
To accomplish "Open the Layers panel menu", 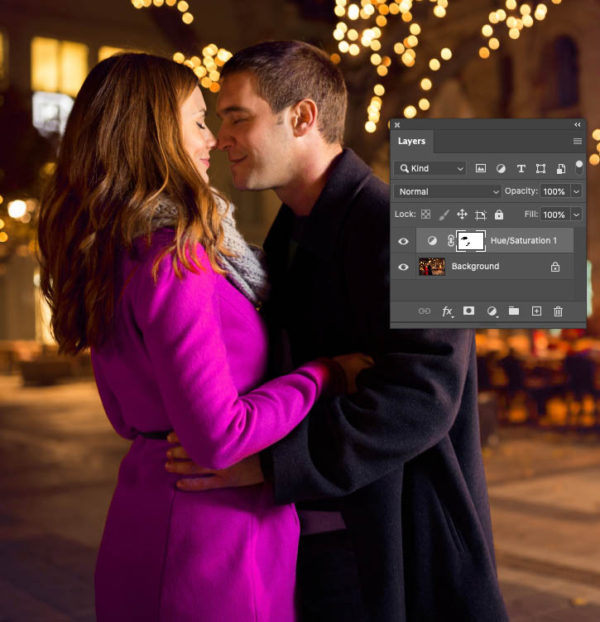I will [x=577, y=141].
